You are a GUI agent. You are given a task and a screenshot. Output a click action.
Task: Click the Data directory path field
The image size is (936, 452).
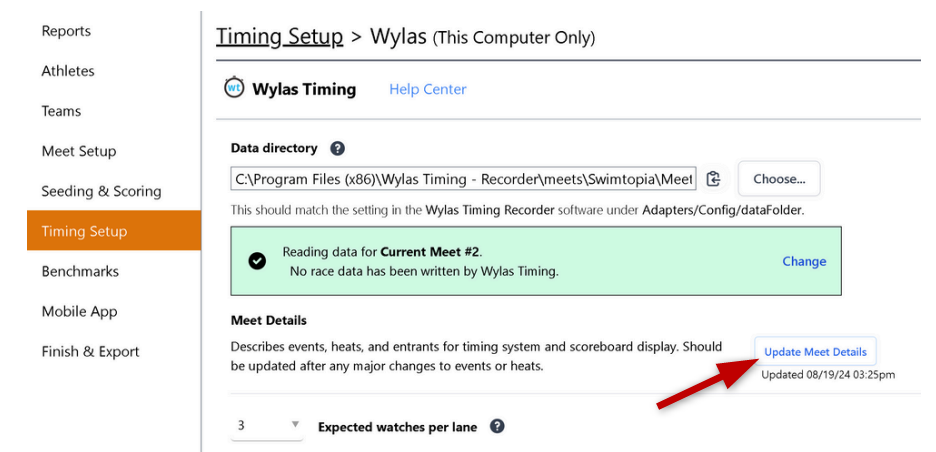(x=463, y=179)
